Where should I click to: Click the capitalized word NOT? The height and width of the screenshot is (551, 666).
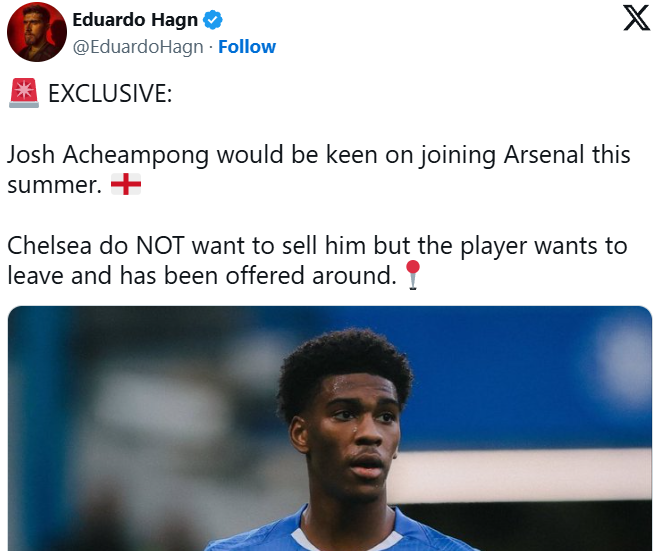tap(160, 246)
